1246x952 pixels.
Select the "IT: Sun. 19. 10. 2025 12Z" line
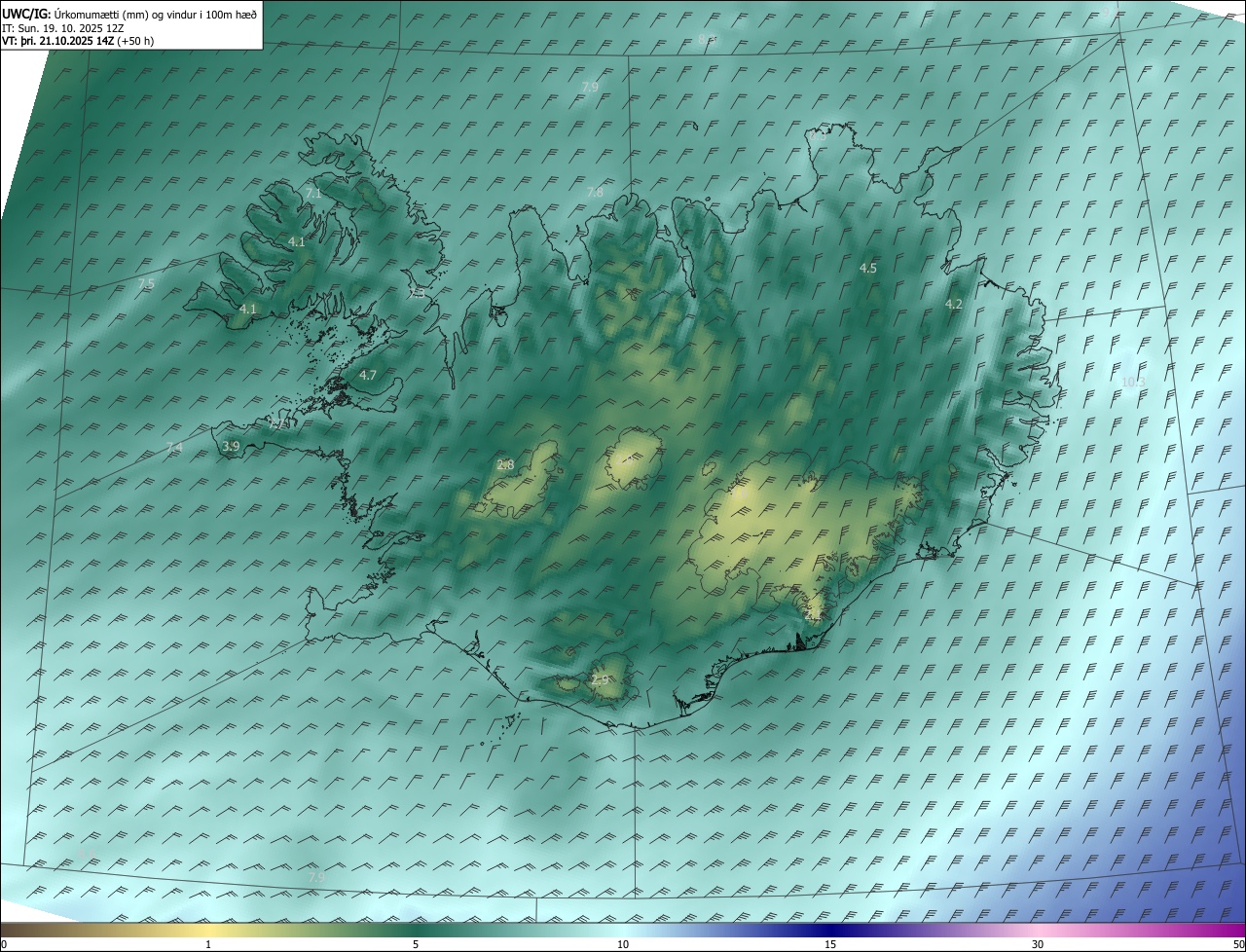[63, 28]
